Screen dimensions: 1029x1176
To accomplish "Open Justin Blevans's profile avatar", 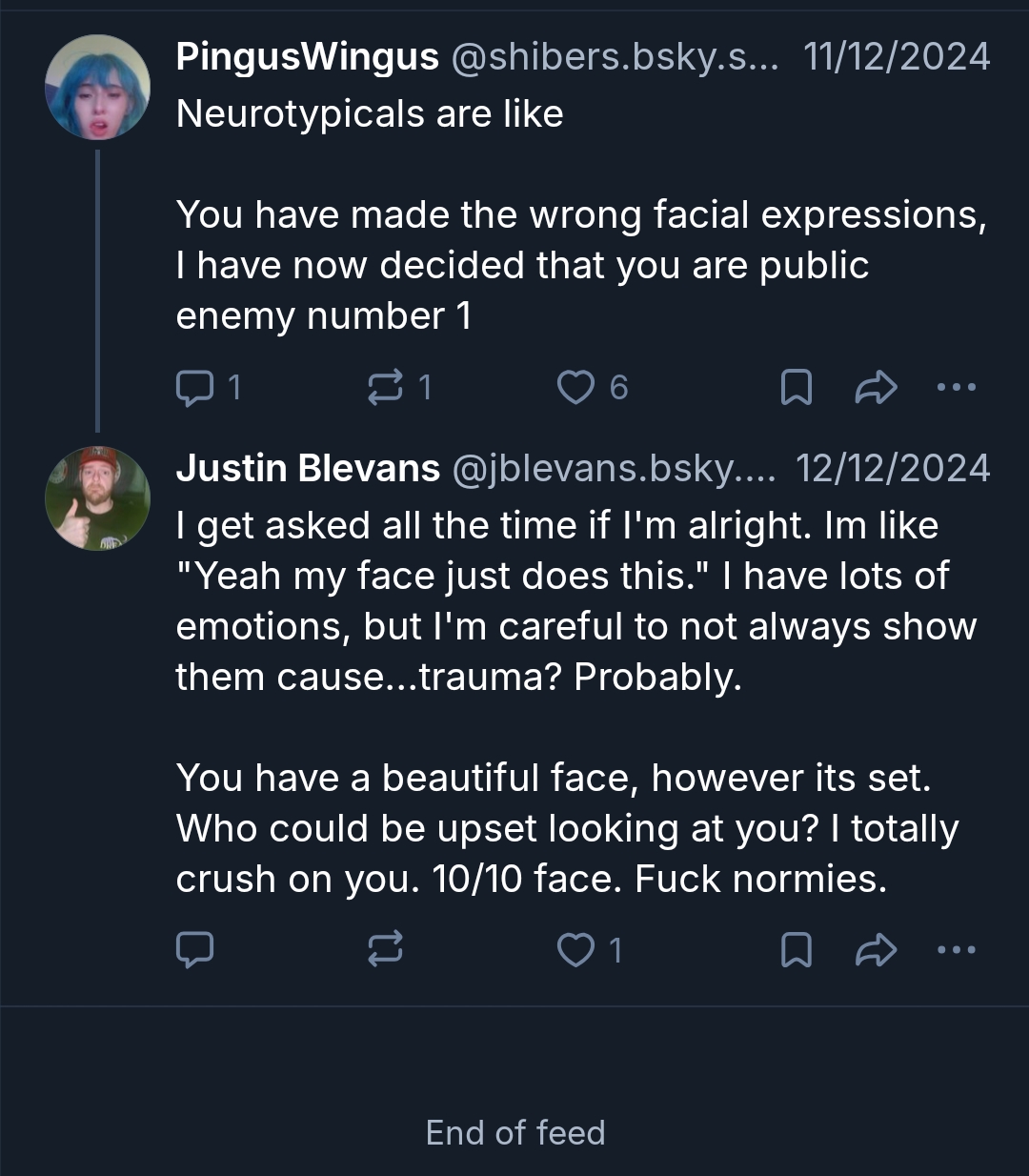I will (97, 498).
